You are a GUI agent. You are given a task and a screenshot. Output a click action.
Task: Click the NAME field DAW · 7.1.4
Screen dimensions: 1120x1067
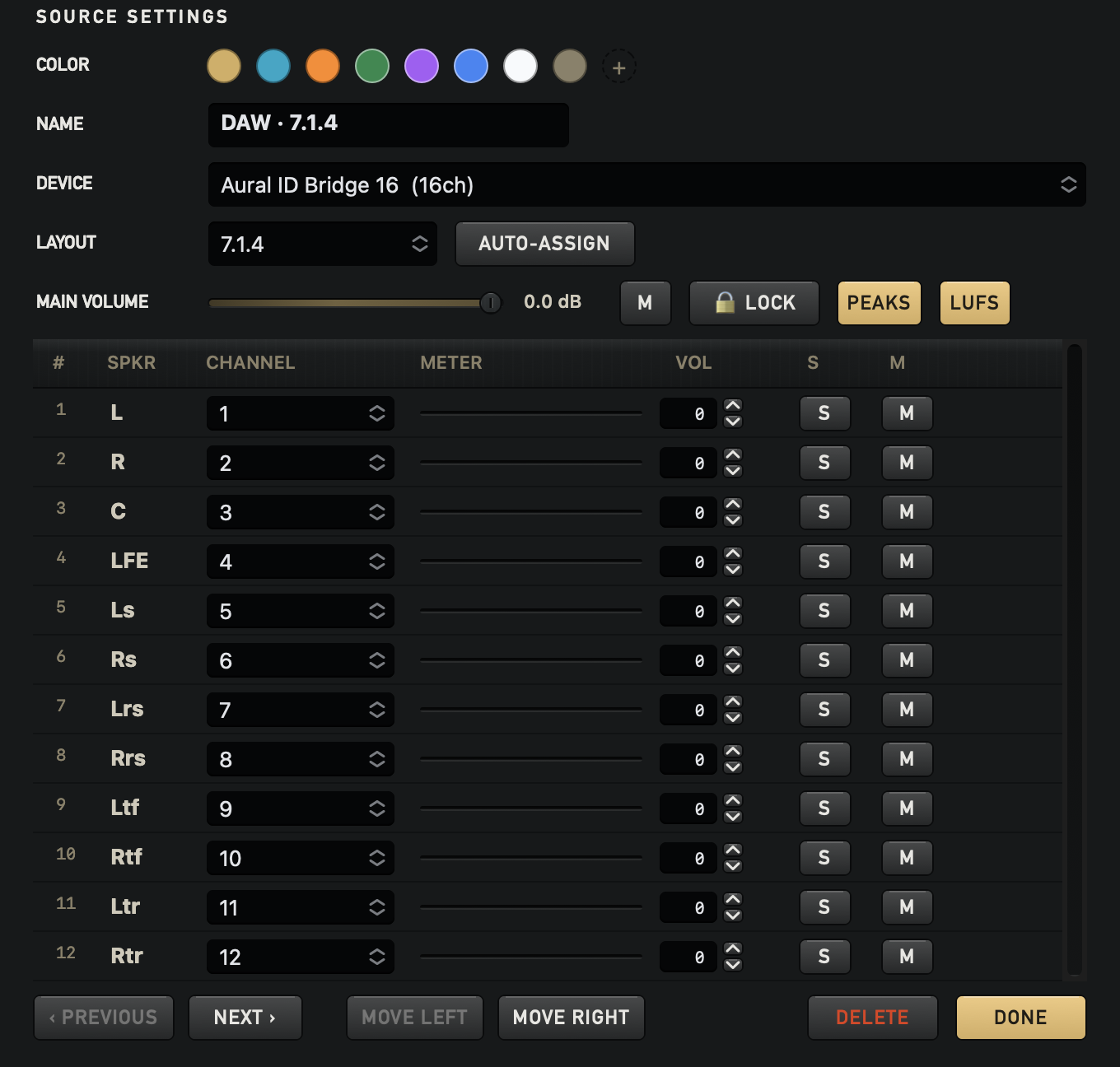click(388, 125)
